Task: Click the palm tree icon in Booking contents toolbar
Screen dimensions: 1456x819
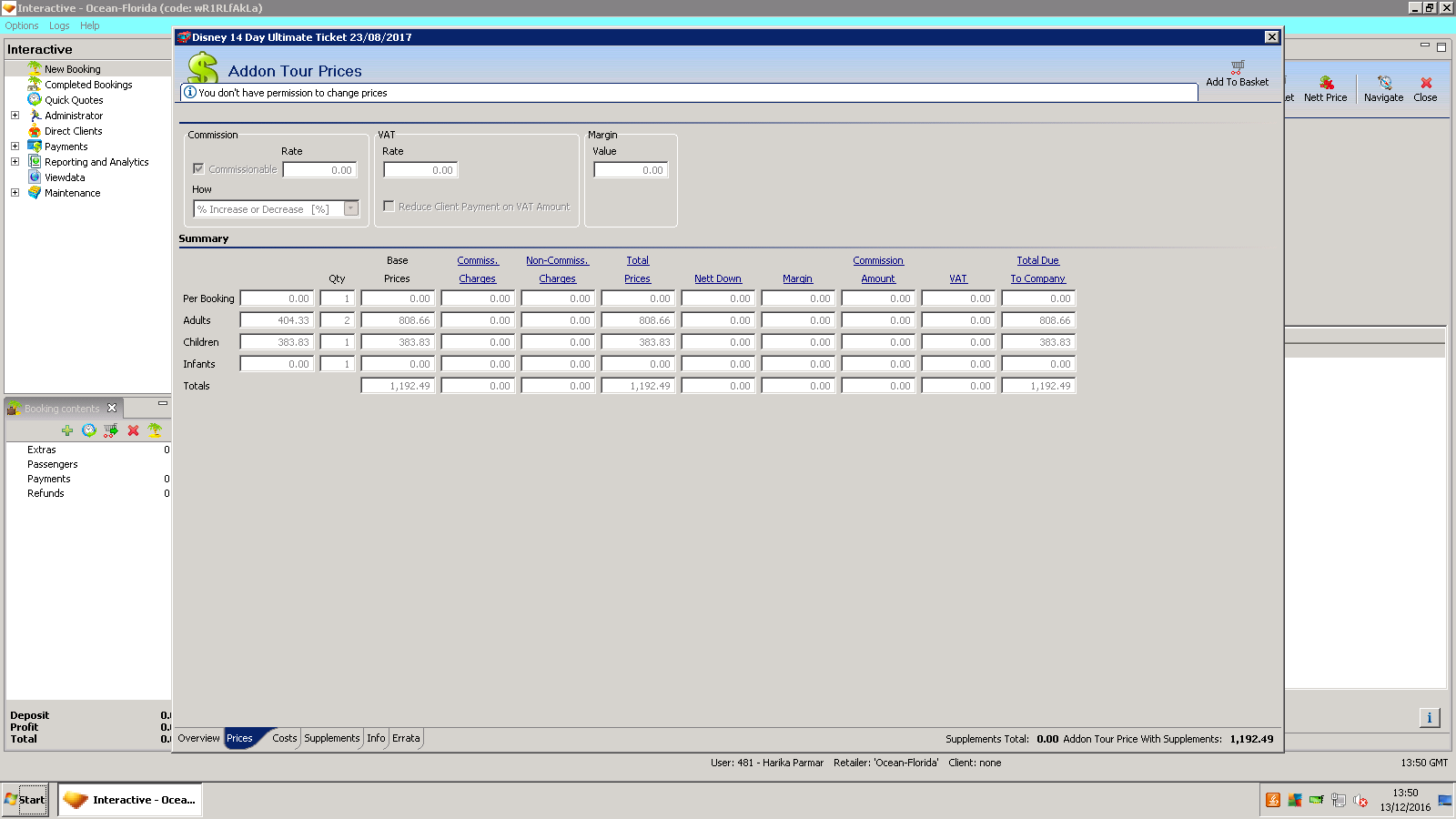Action: [155, 430]
